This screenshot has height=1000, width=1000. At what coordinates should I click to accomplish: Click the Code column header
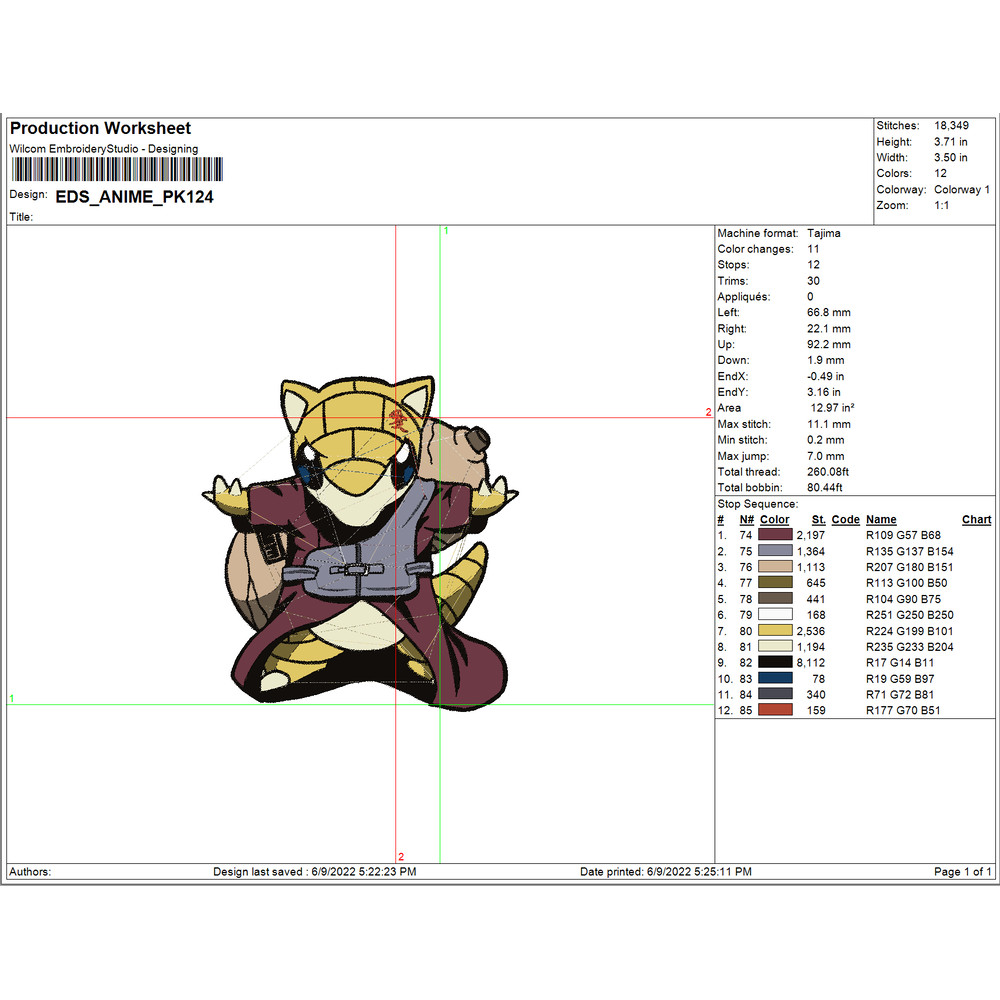click(845, 520)
